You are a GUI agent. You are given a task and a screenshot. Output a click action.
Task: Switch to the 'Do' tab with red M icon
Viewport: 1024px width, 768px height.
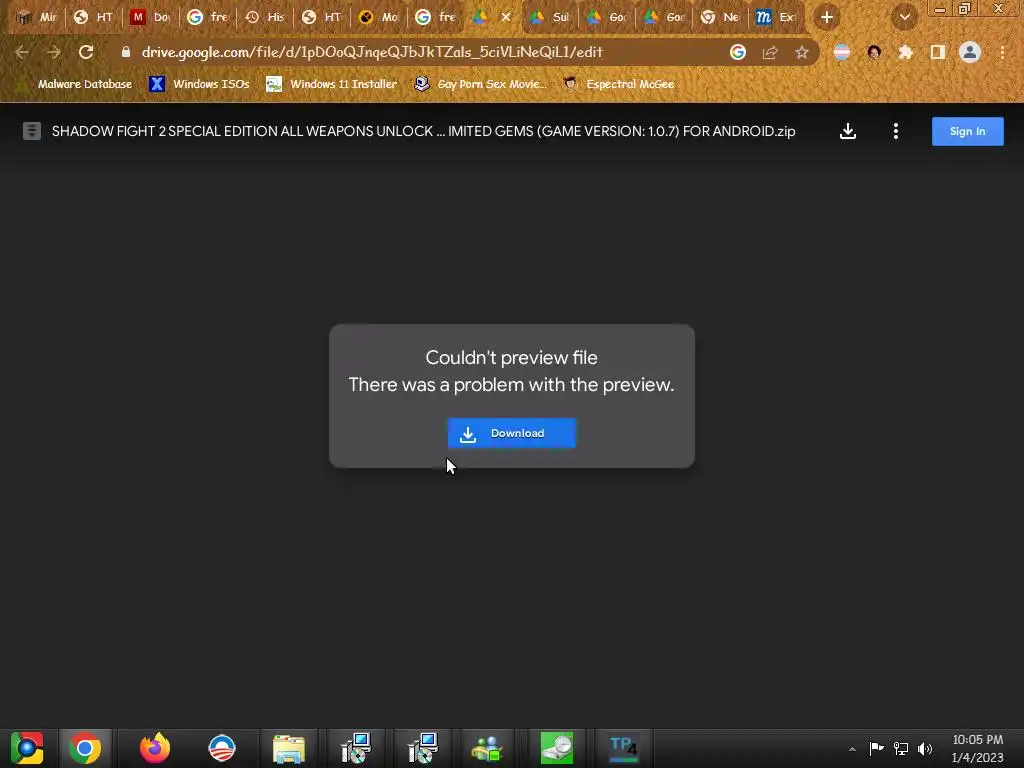pyautogui.click(x=150, y=18)
